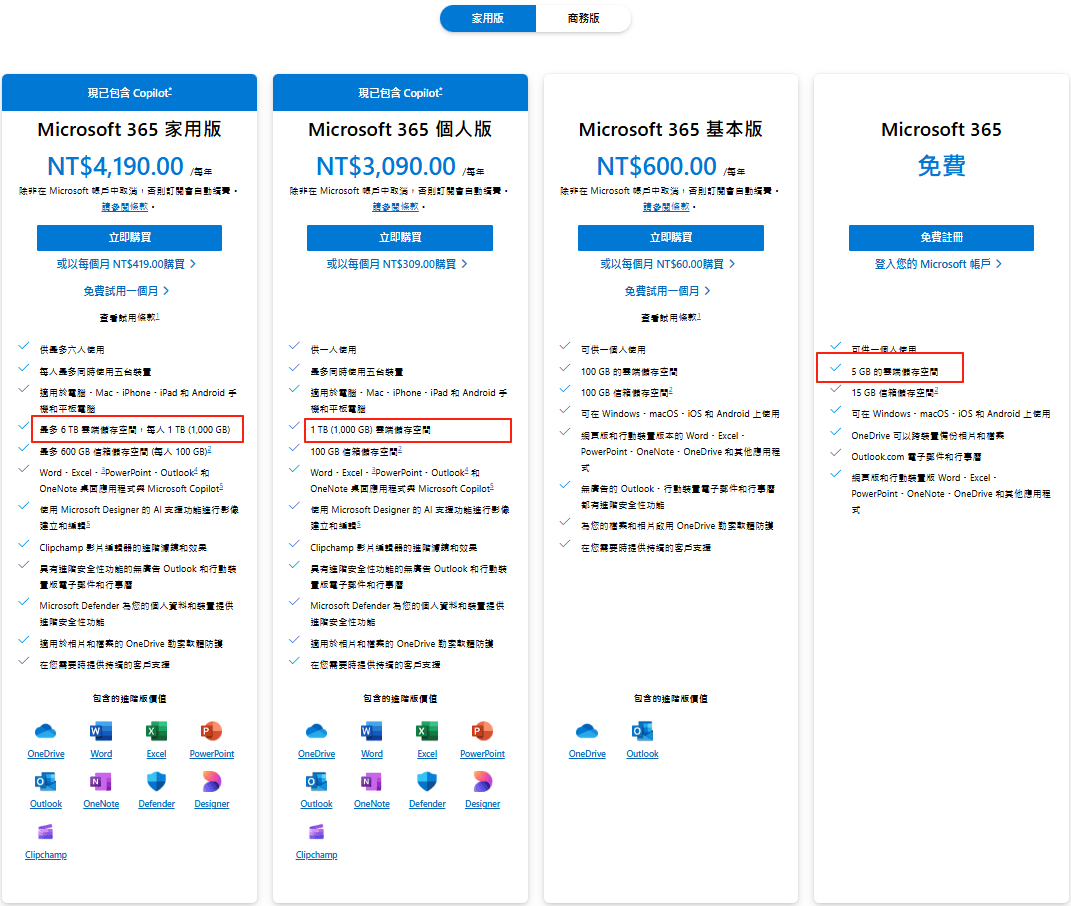Click Designer text link in 個人版 plan
The image size is (1071, 906).
[482, 804]
